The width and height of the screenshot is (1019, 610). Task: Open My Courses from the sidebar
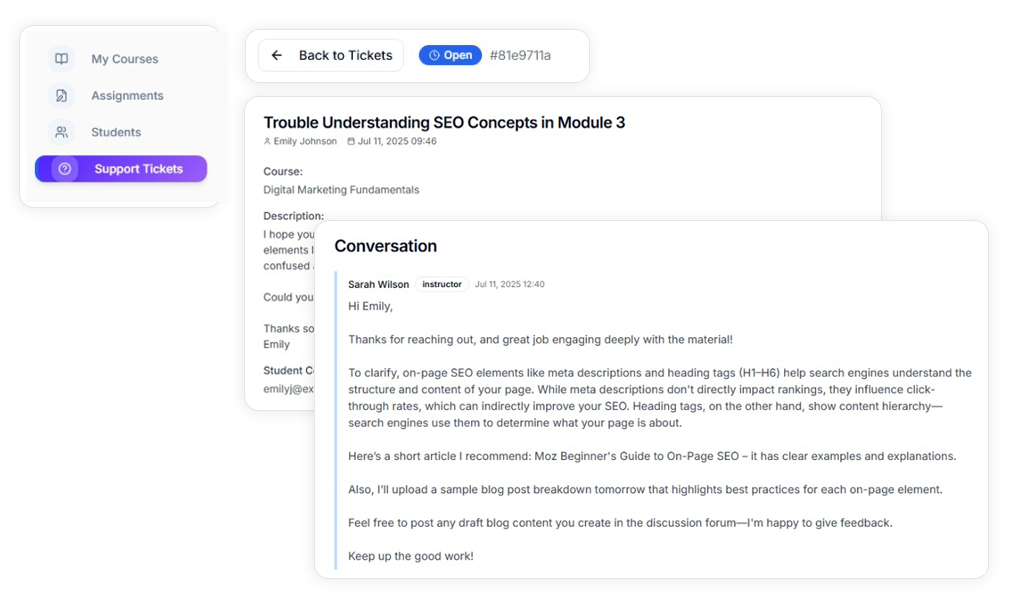(124, 59)
